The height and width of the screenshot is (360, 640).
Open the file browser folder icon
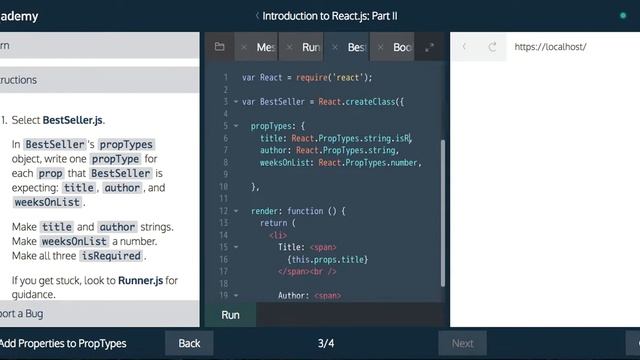[x=220, y=47]
